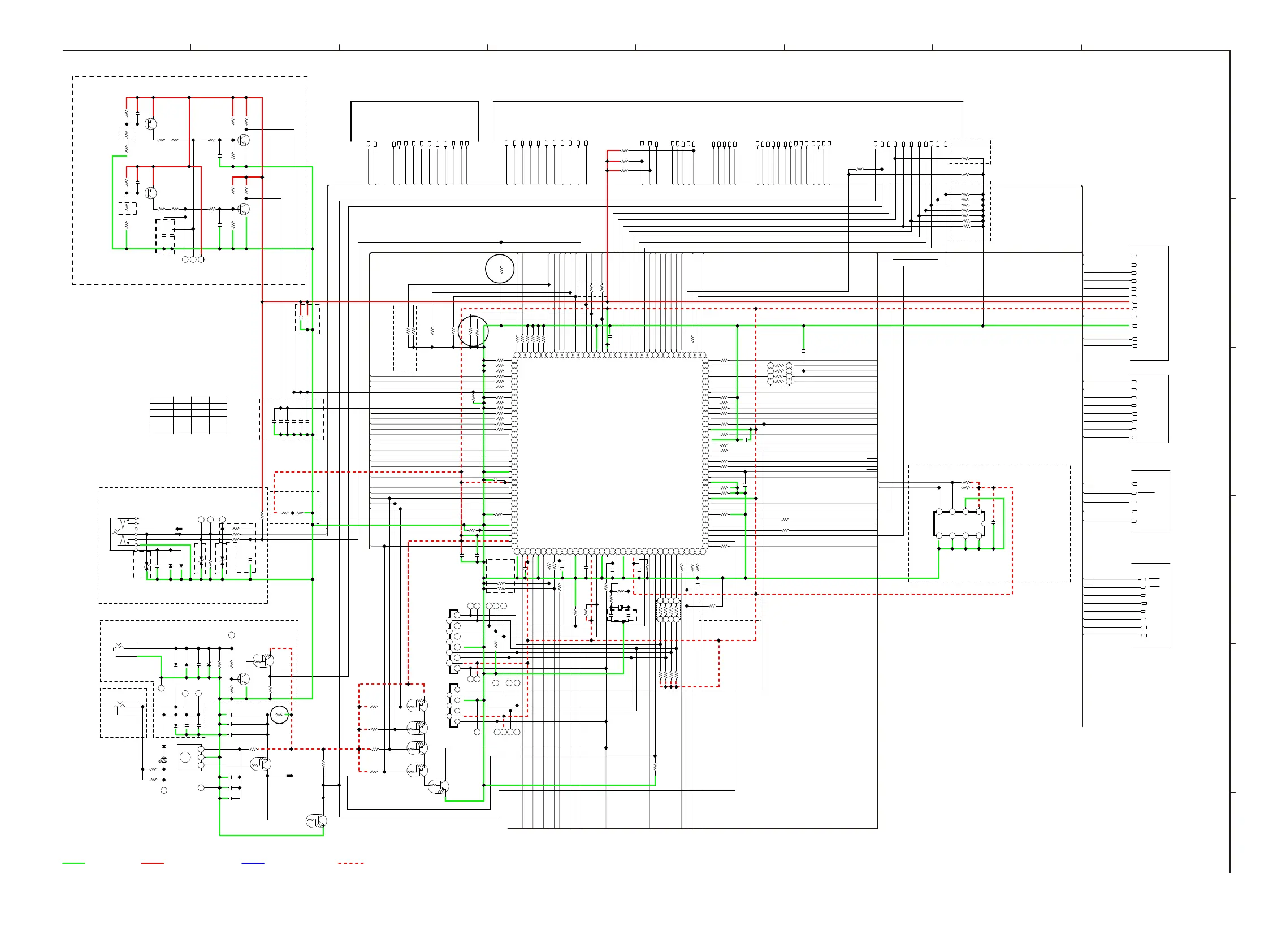The height and width of the screenshot is (952, 1282).
Task: Click the top-right edge connector block
Action: click(x=1150, y=303)
